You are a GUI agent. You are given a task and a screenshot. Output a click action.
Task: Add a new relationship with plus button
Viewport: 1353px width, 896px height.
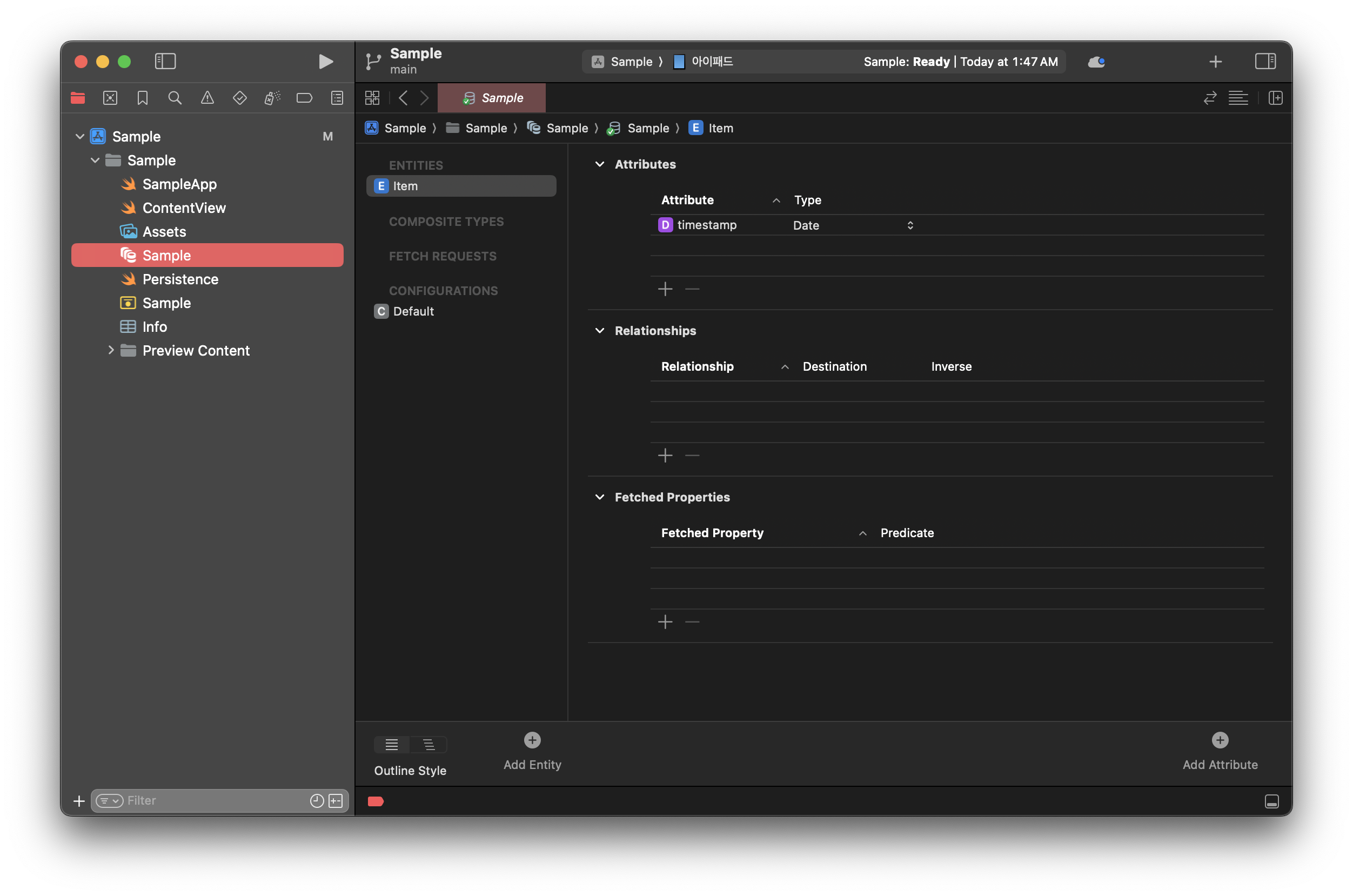tap(665, 456)
